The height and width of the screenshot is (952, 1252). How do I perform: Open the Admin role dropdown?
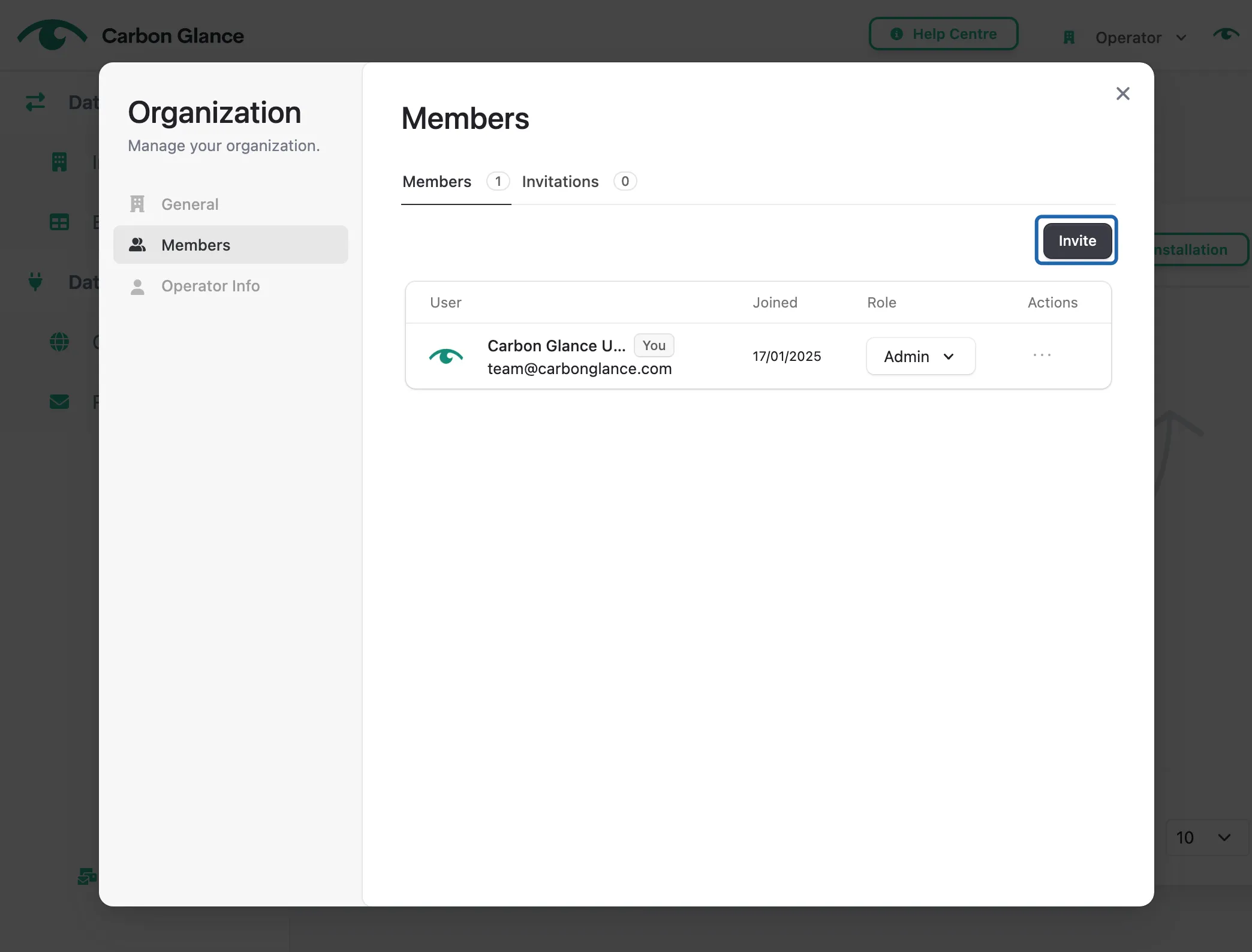(920, 356)
